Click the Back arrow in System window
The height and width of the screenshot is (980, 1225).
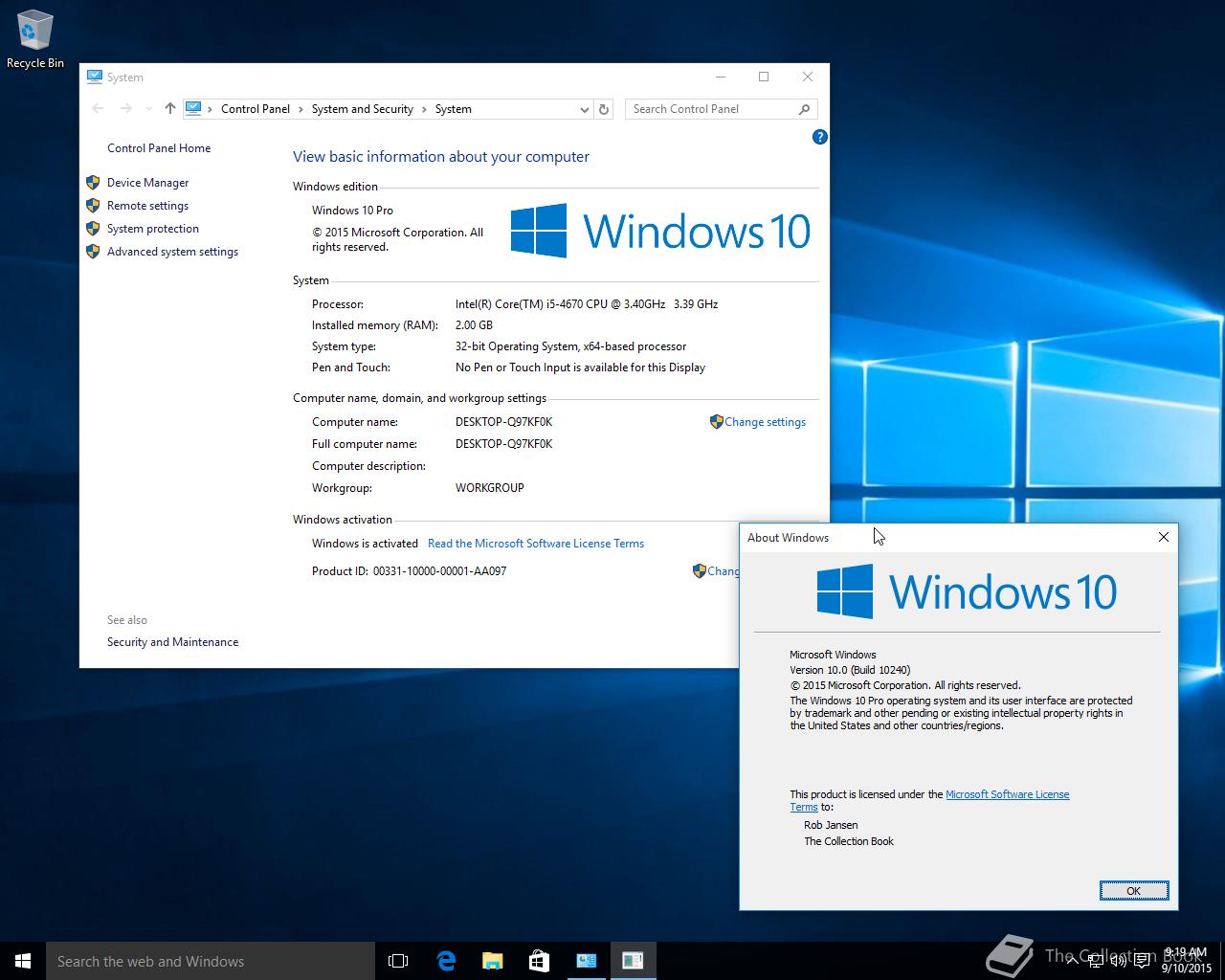98,109
